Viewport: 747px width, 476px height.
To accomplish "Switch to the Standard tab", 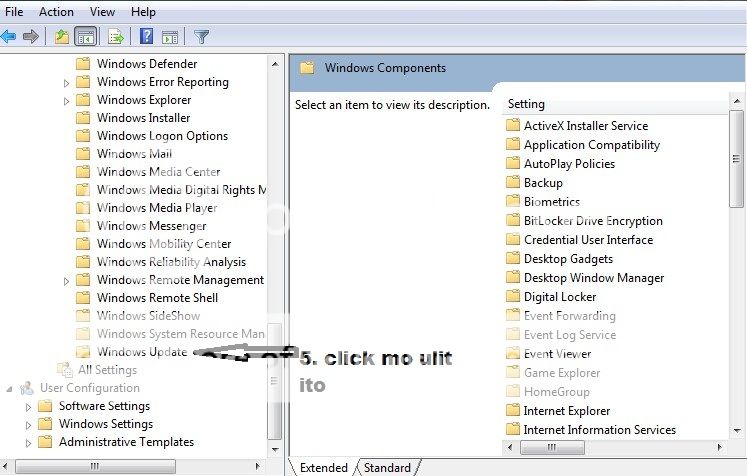I will (387, 467).
